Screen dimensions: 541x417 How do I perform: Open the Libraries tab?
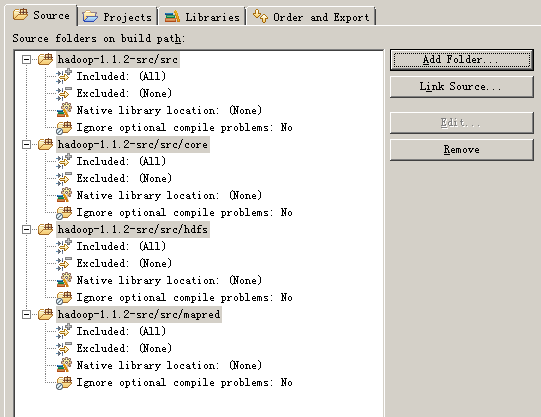202,17
